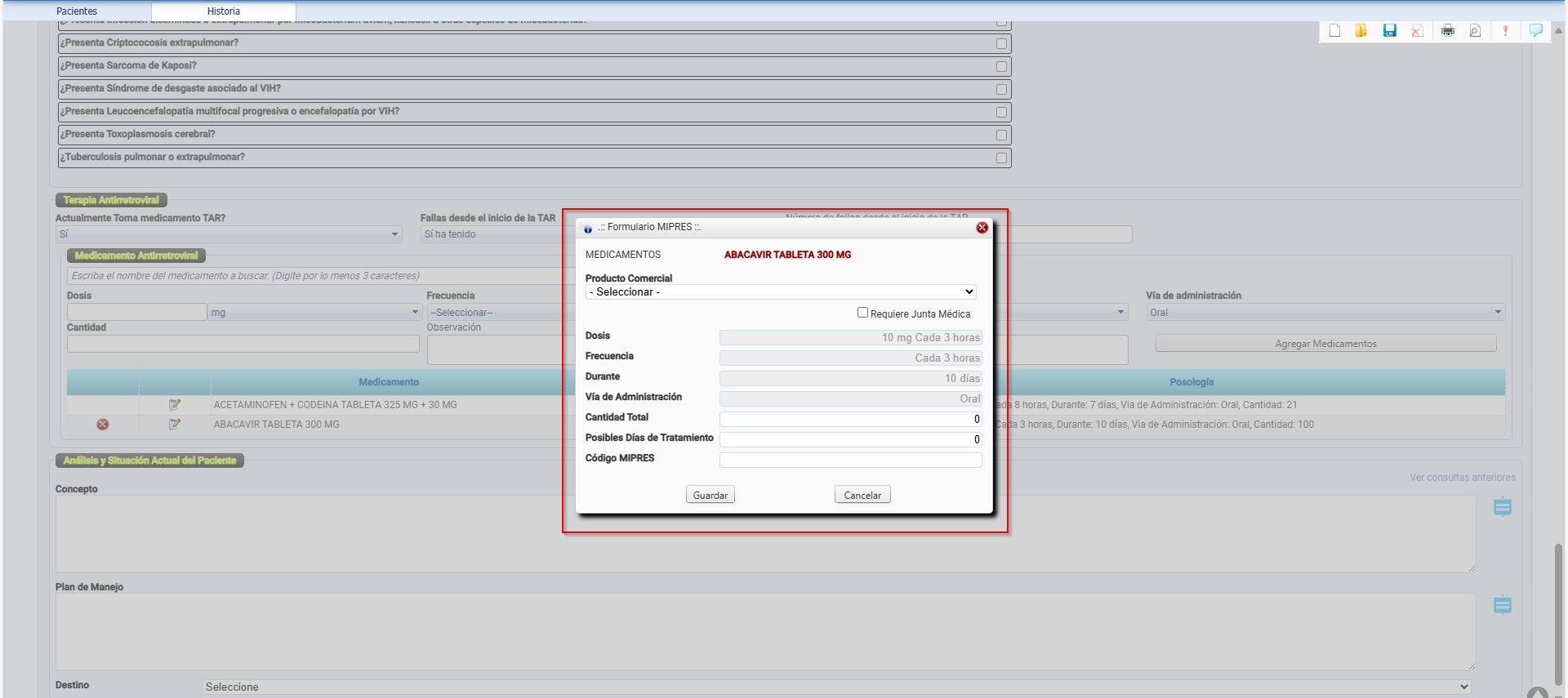This screenshot has height=698, width=1568.
Task: Click the Guardar button
Action: [710, 496]
